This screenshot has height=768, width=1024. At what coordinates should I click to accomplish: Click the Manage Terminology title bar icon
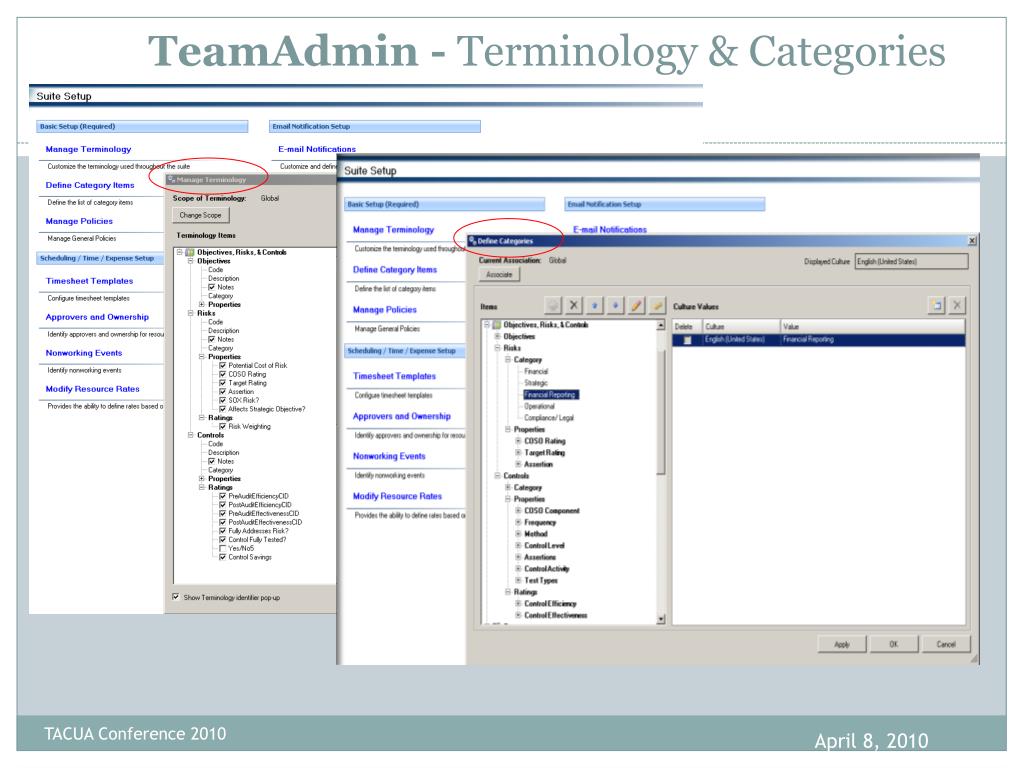pos(172,180)
